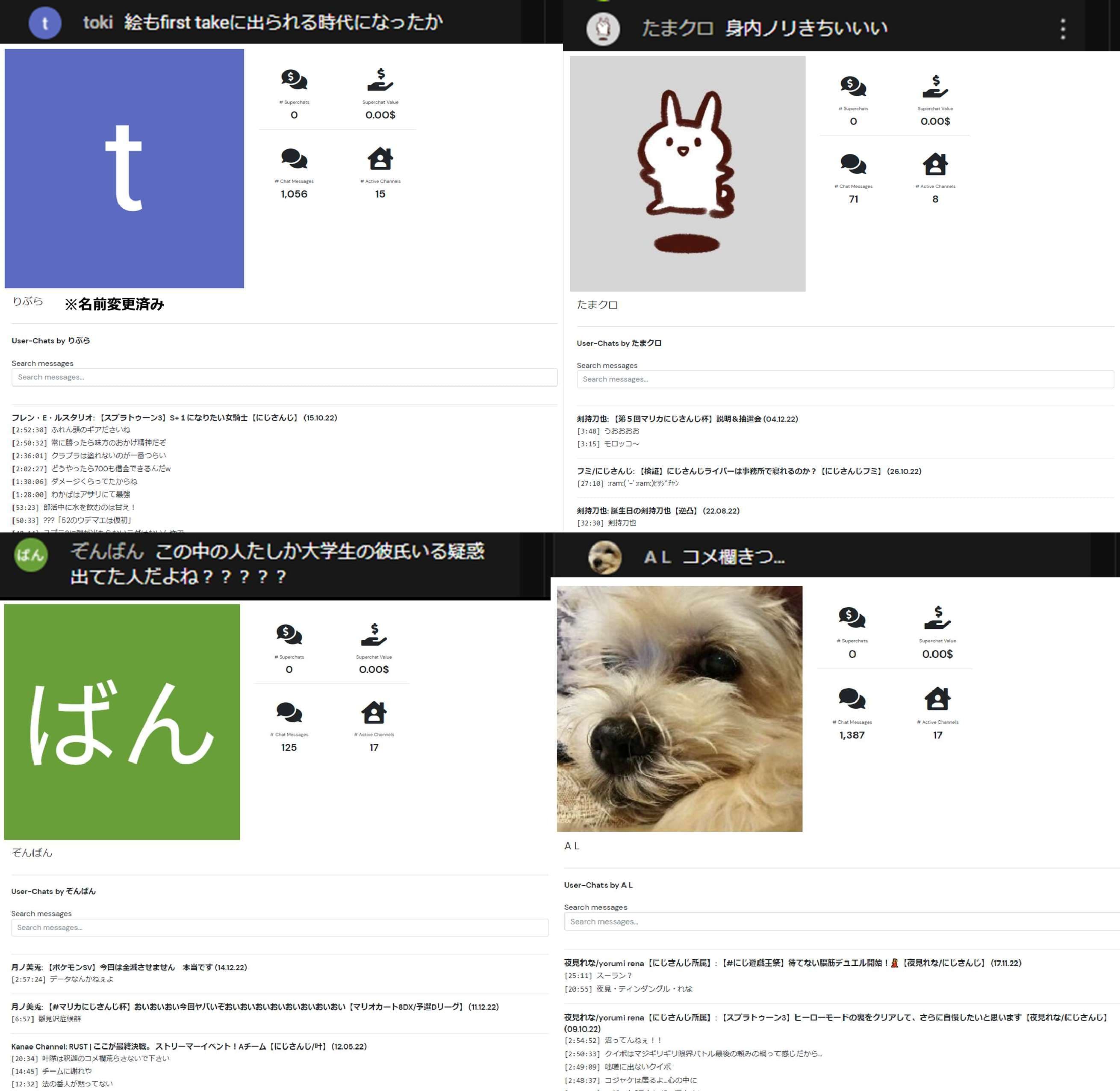Click the dog photo profile picture
This screenshot has height=1091, width=1120.
point(679,709)
